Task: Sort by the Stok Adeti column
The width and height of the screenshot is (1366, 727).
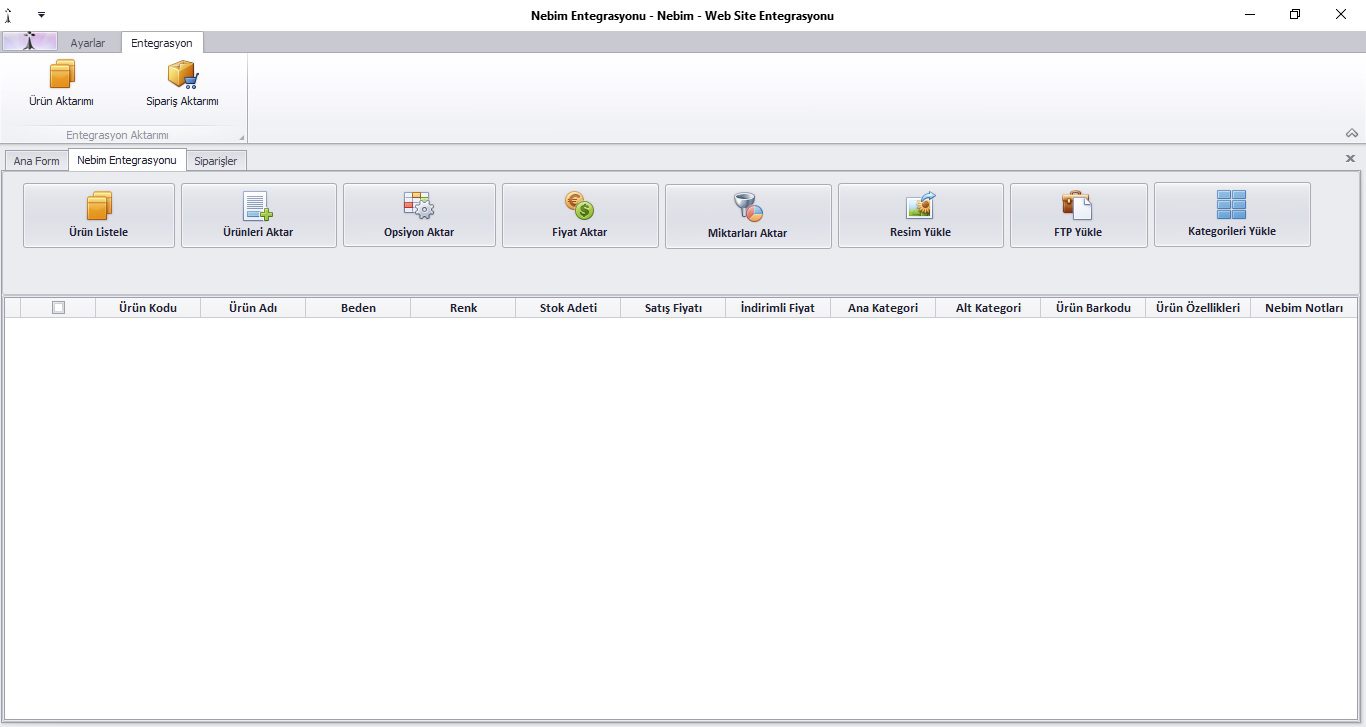Action: click(x=568, y=308)
